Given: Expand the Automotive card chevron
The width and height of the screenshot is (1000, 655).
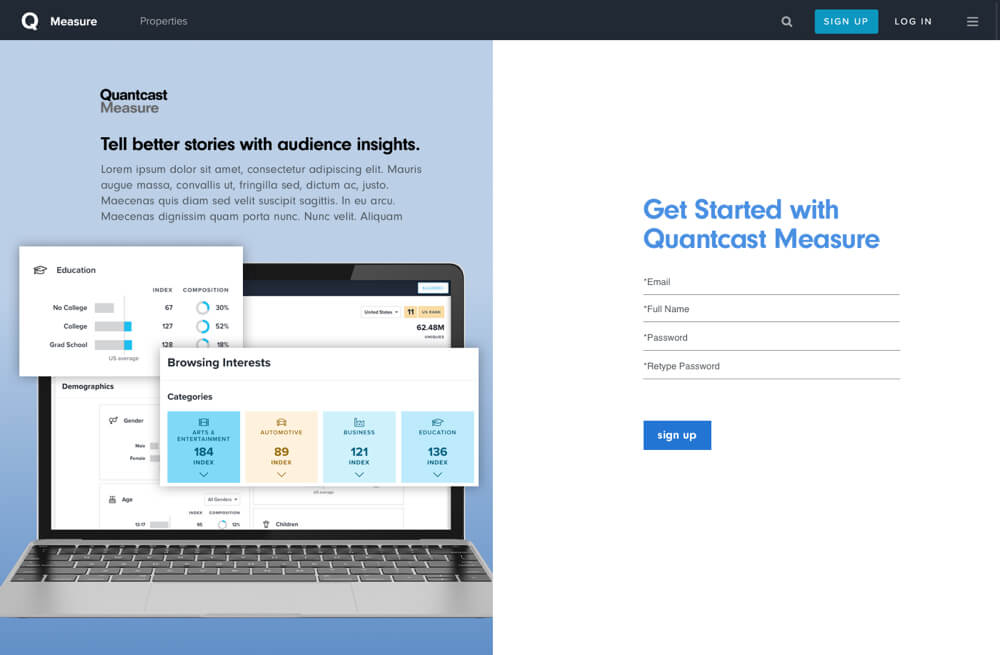Looking at the screenshot, I should click(x=281, y=475).
